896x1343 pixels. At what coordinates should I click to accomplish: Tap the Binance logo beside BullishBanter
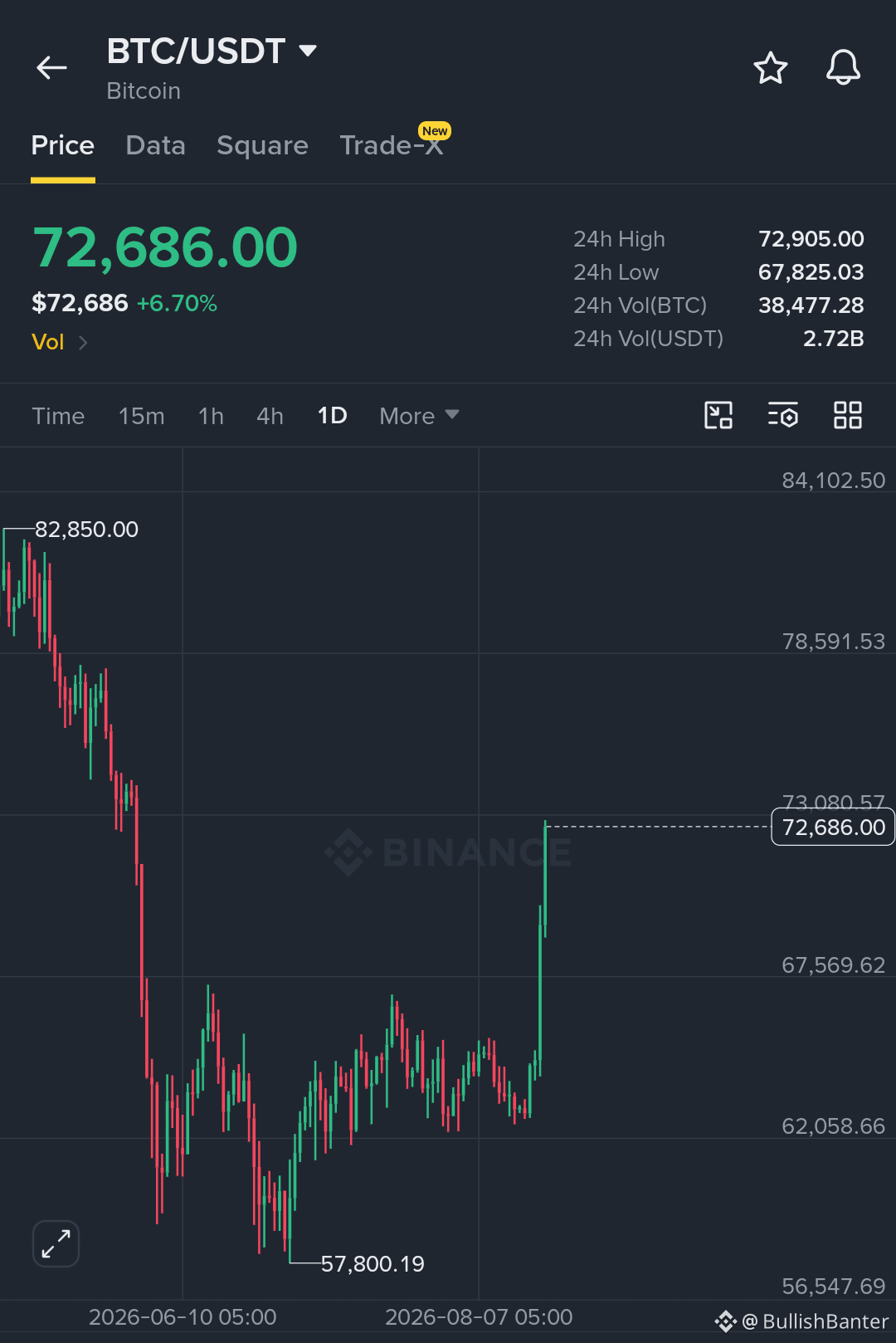click(x=726, y=1321)
